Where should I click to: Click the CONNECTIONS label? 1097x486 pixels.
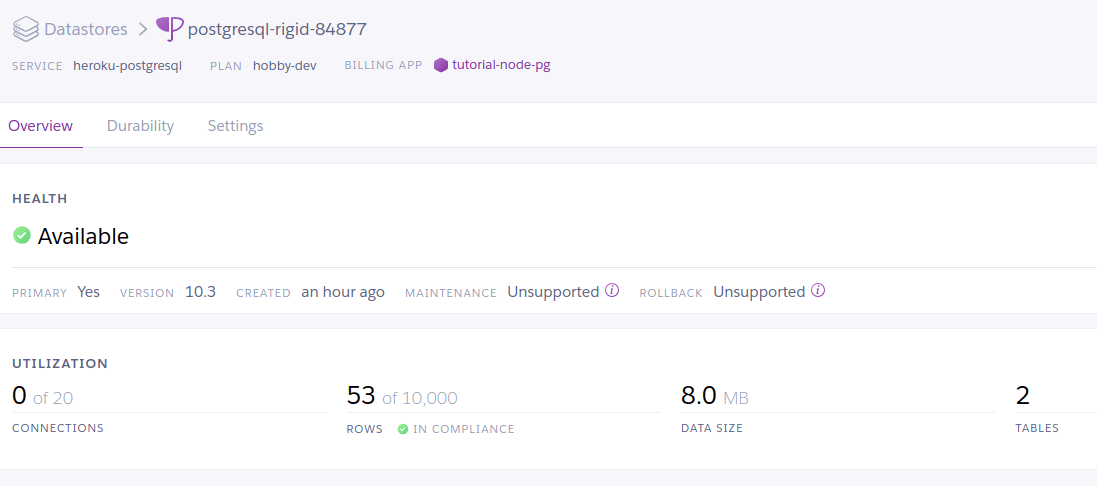point(58,428)
